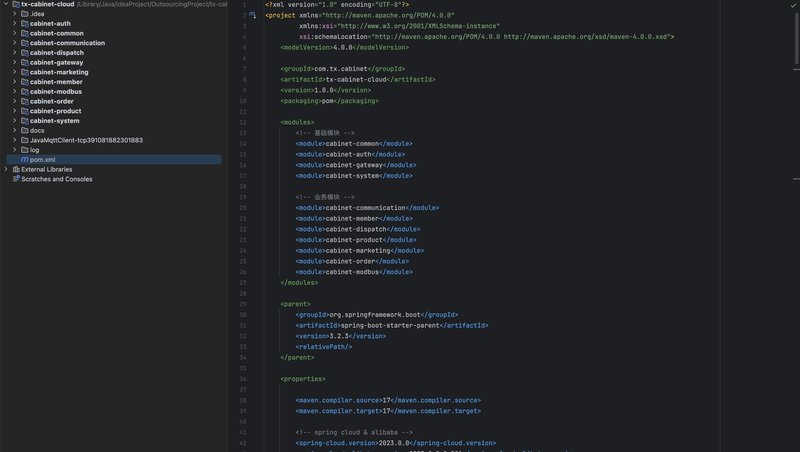Expand the docs folder
The height and width of the screenshot is (452, 800).
(15, 130)
